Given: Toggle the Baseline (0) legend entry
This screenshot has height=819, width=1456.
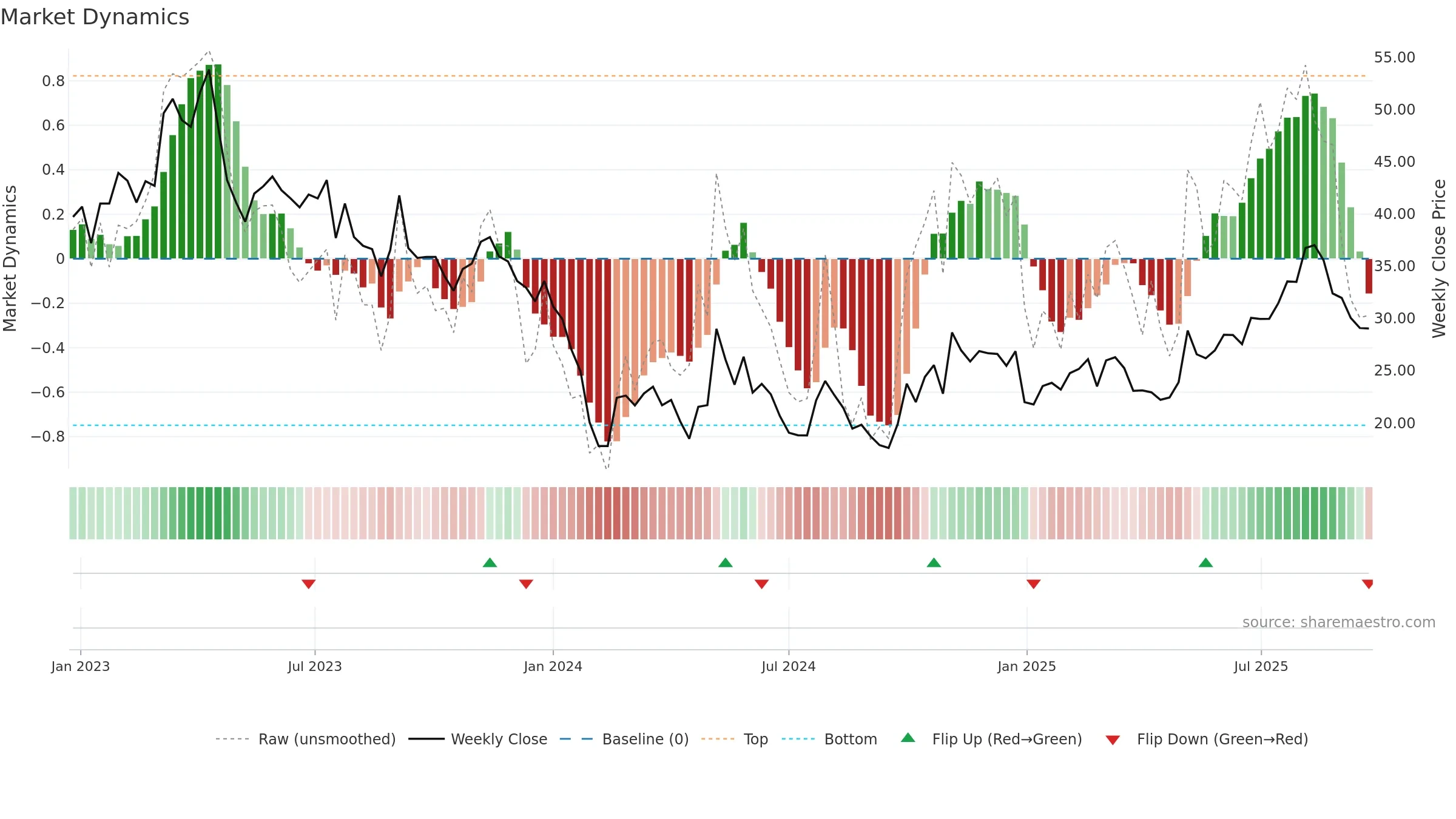Looking at the screenshot, I should click(624, 739).
